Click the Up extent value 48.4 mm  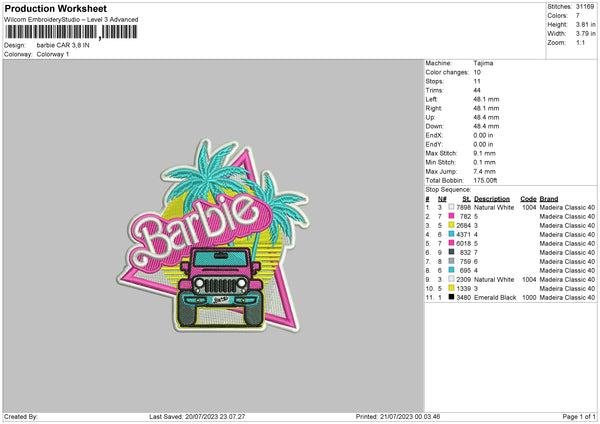486,117
